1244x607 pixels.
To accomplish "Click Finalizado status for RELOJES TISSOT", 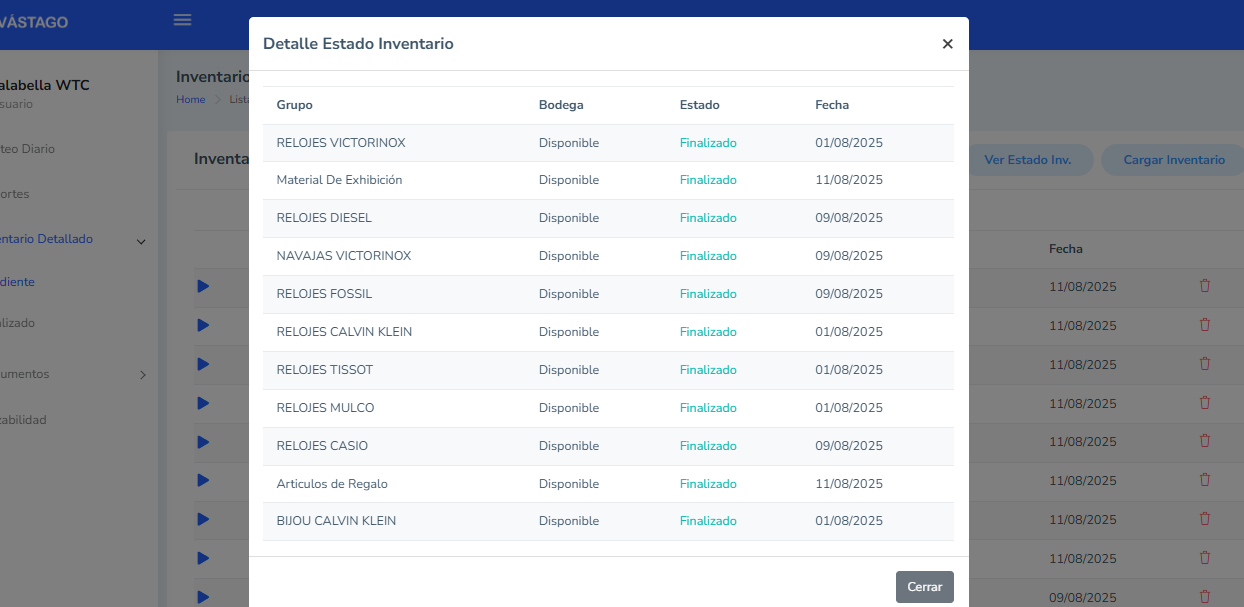I will point(708,370).
